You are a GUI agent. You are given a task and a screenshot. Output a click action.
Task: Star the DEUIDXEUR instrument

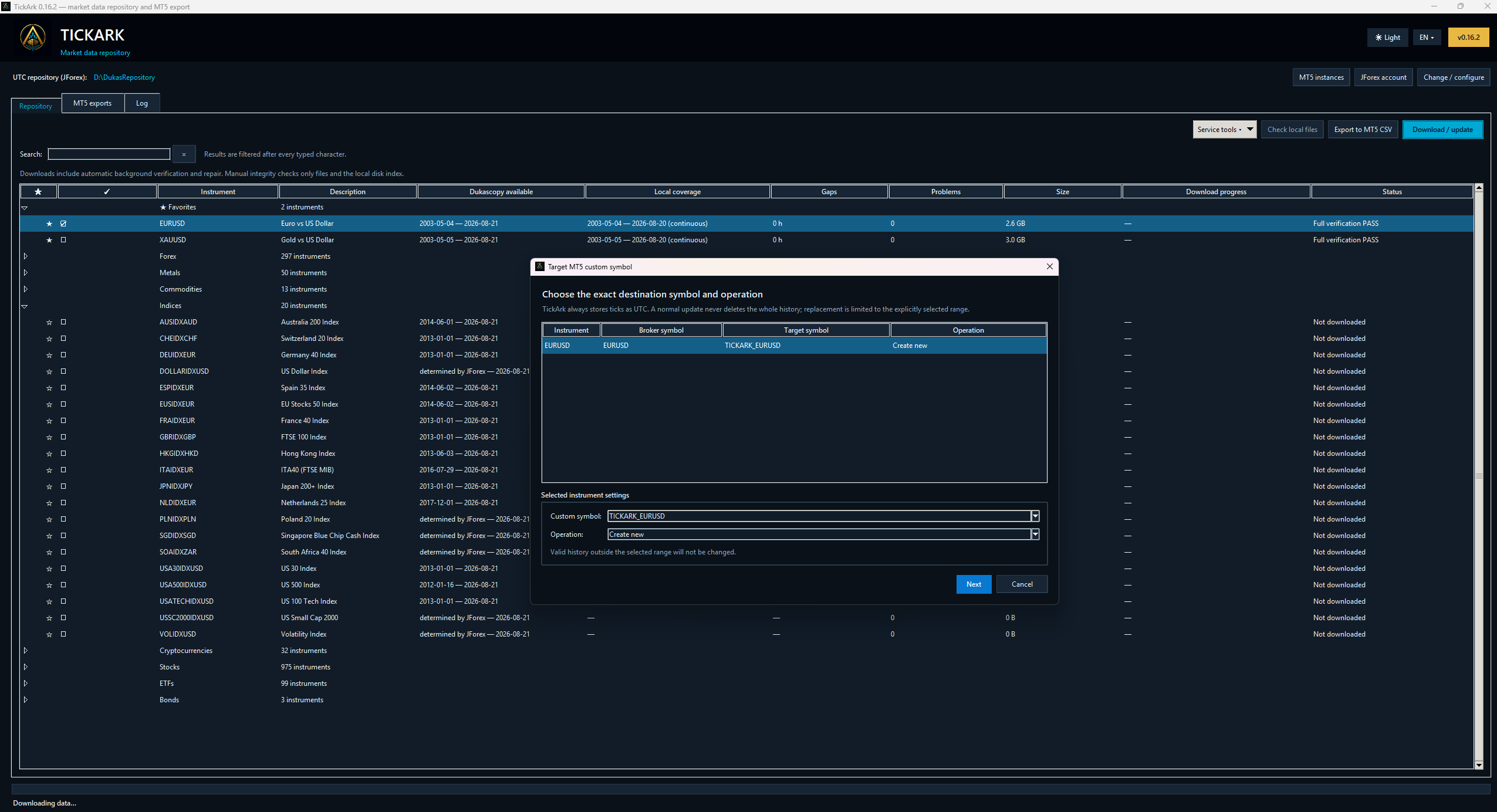(x=49, y=355)
